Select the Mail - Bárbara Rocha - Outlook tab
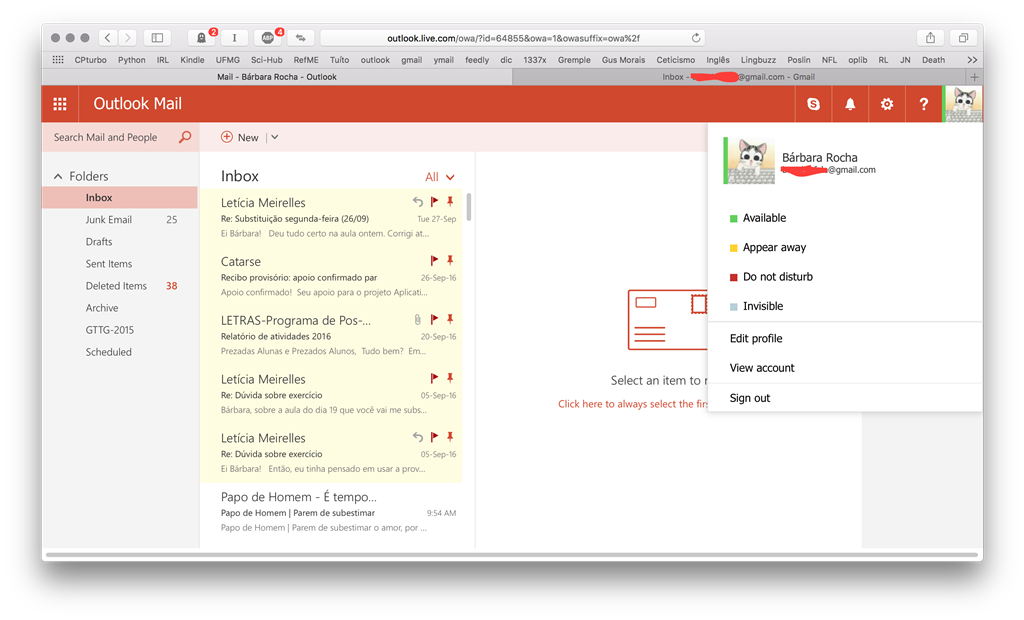The image size is (1024, 620). coord(277,77)
